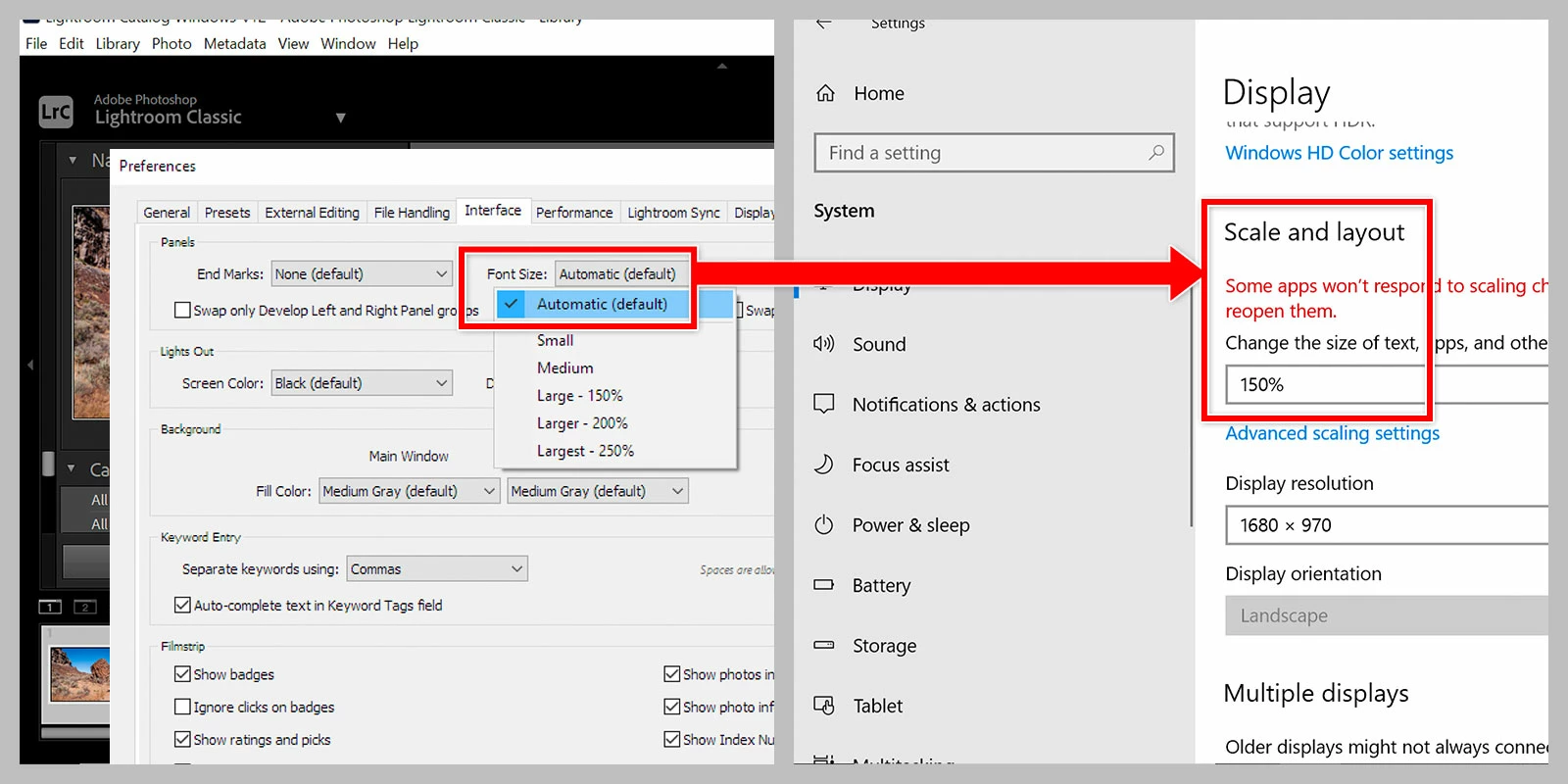This screenshot has width=1568, height=784.
Task: Switch to the General preferences tab
Action: click(167, 212)
